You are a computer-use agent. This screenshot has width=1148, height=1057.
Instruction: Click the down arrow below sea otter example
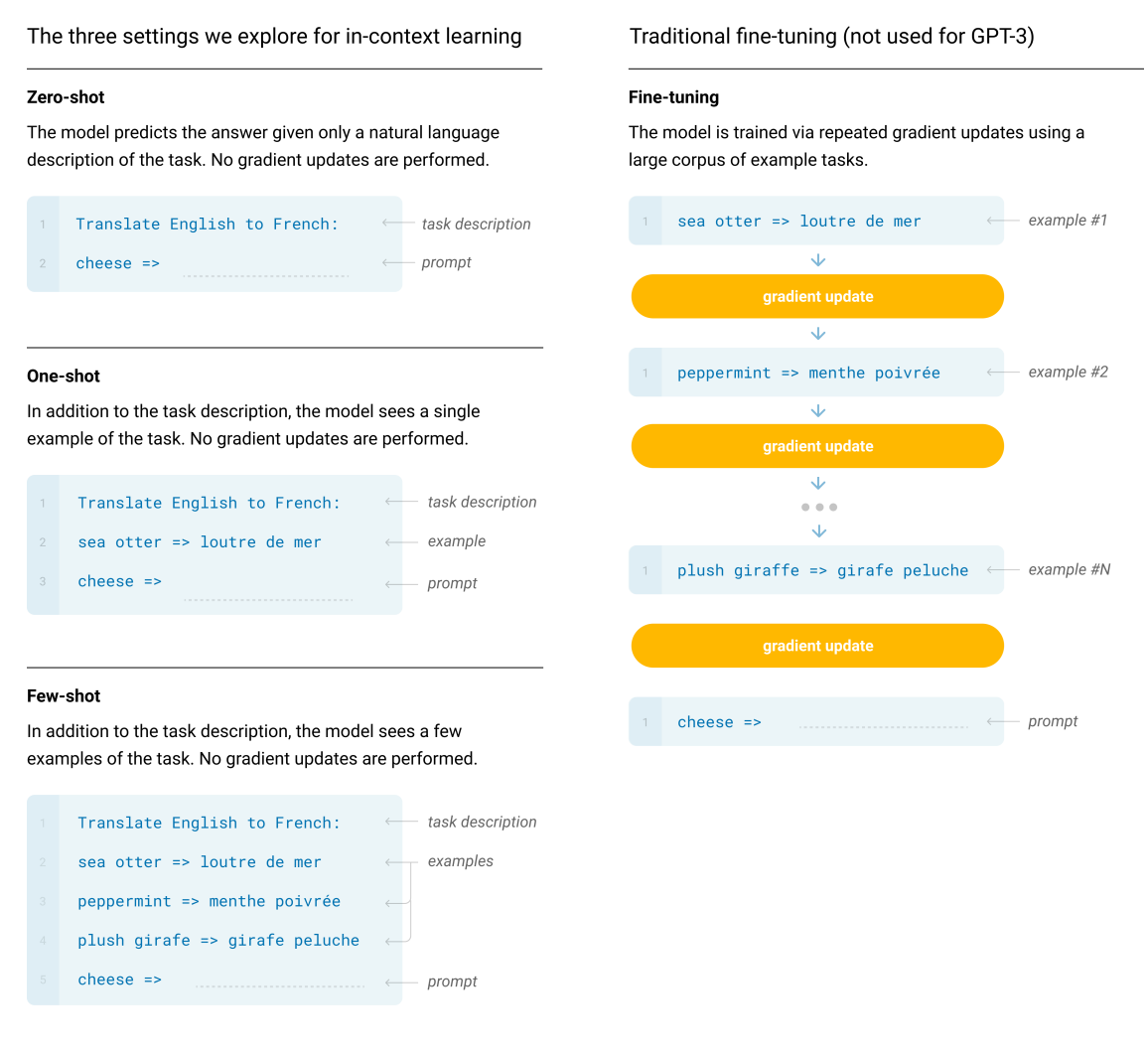coord(818,260)
